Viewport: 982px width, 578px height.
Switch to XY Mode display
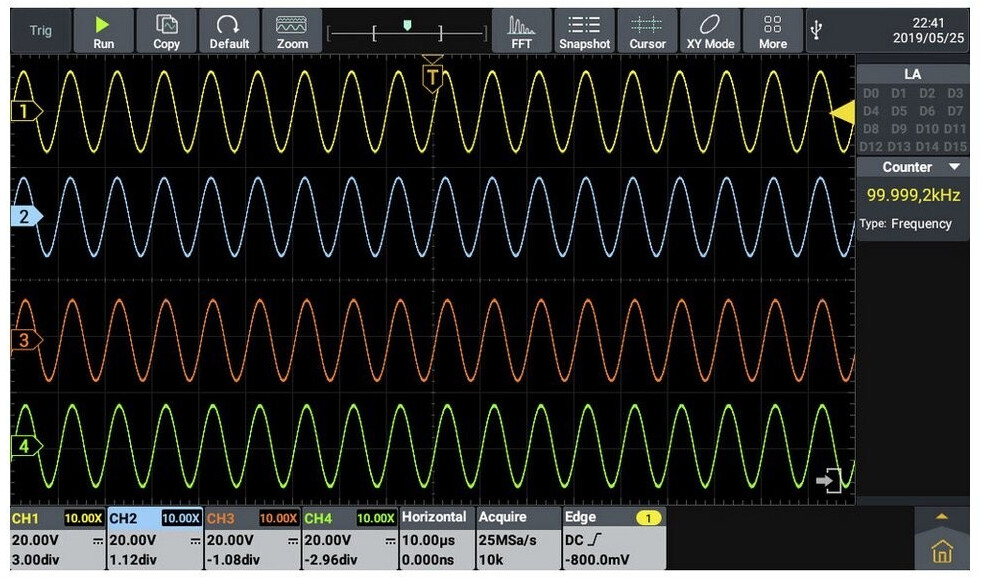[710, 31]
